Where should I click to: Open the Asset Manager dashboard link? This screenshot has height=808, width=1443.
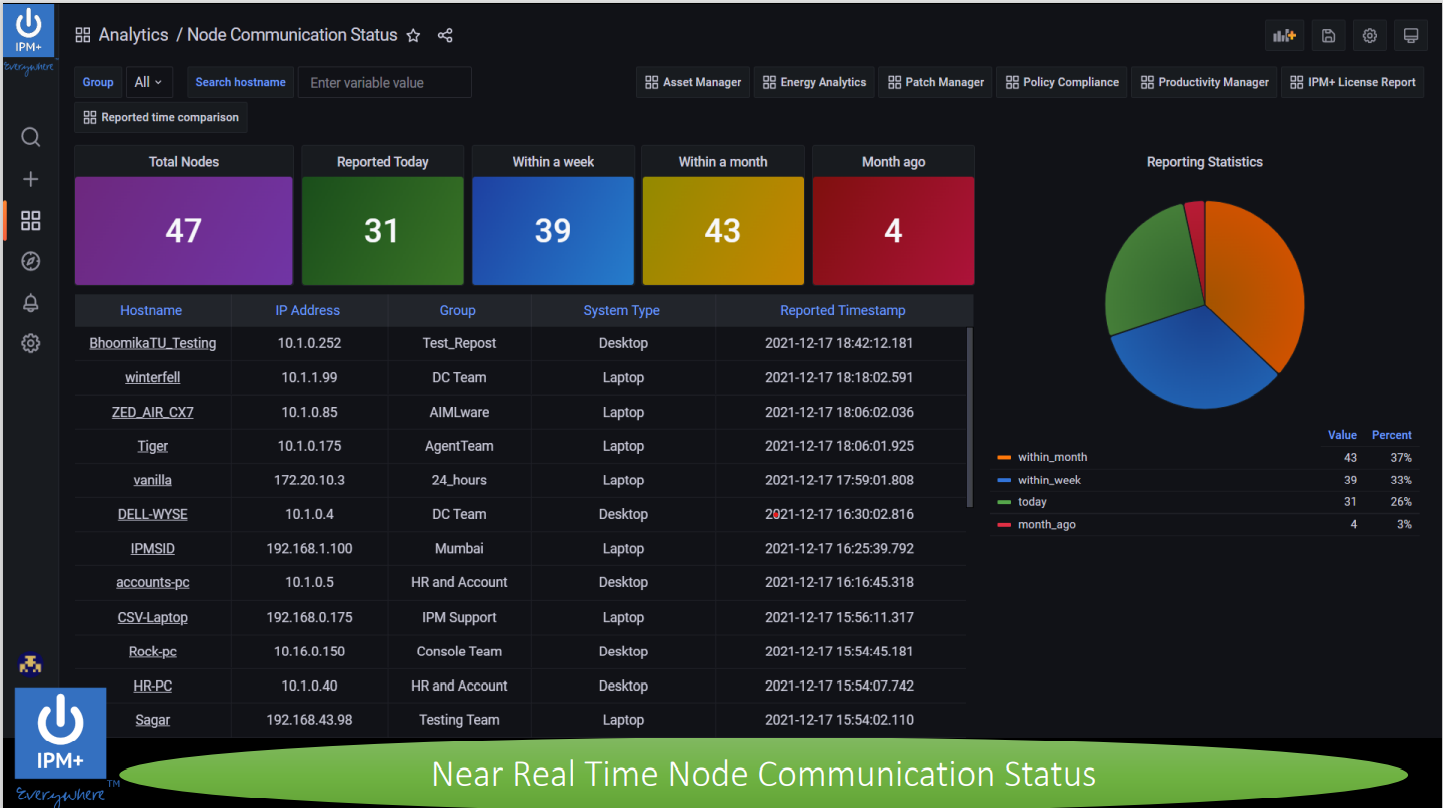(693, 82)
